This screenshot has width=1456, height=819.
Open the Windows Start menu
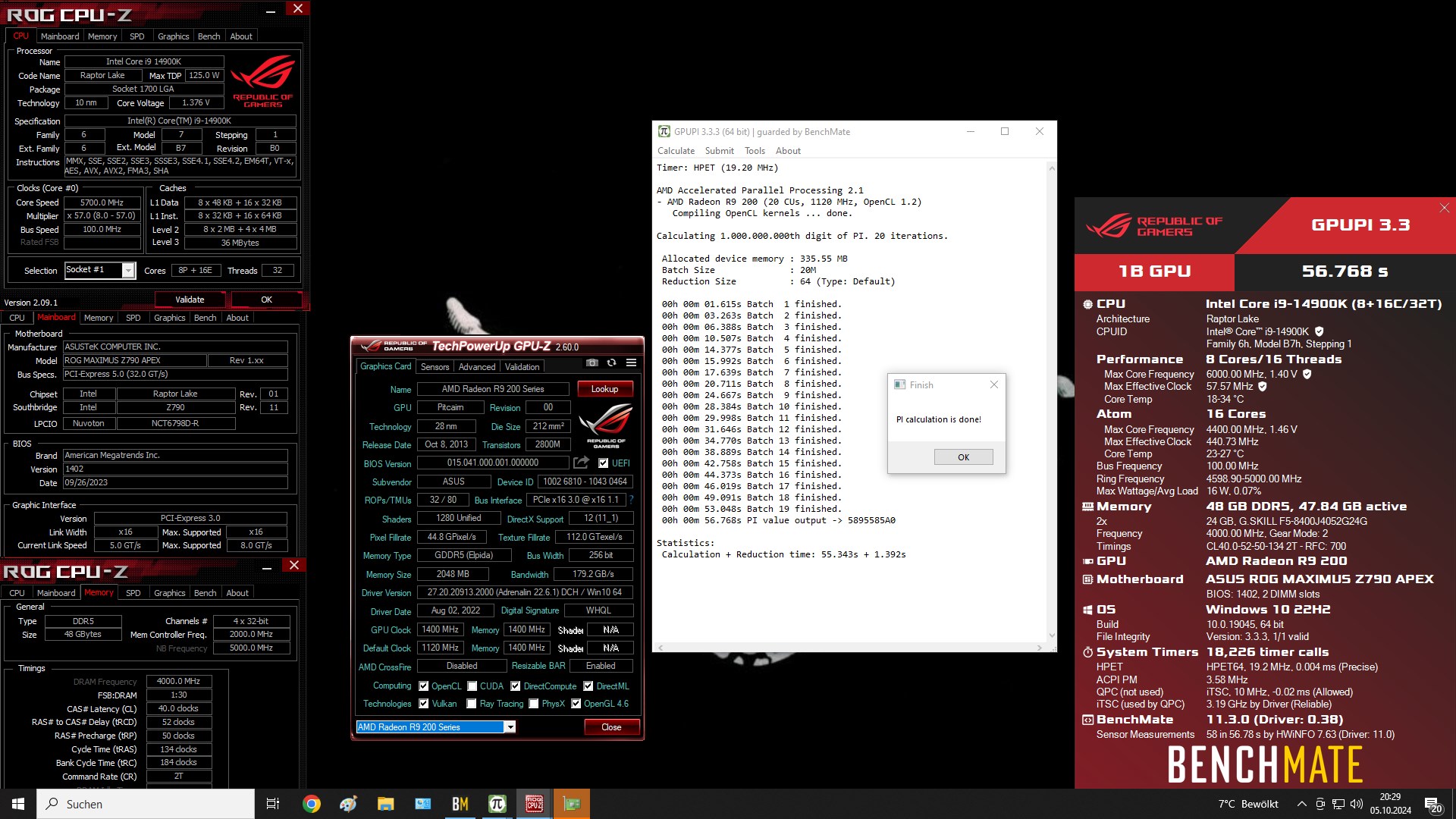pos(18,804)
